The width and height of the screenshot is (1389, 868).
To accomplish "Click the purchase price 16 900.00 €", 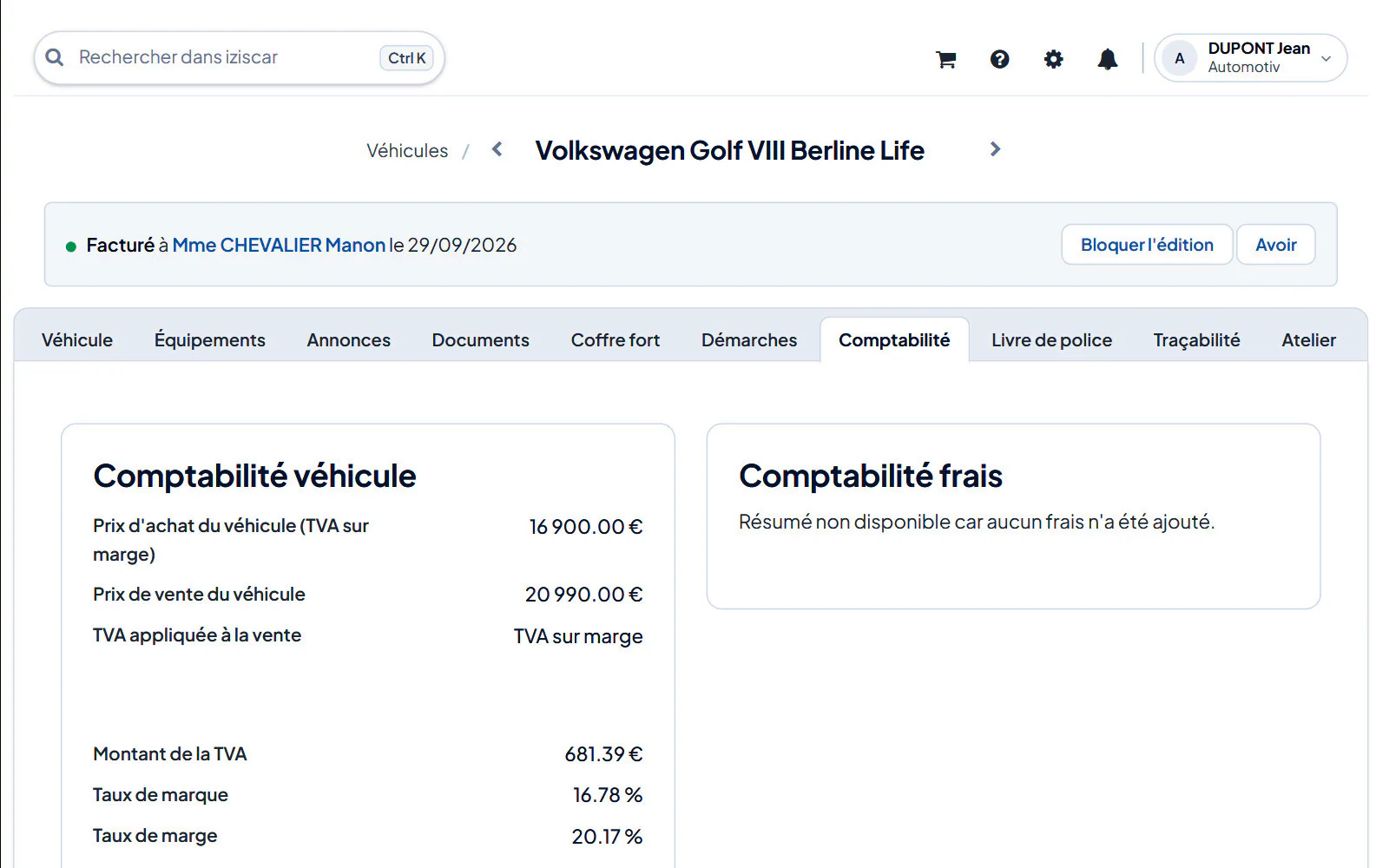I will tap(586, 527).
